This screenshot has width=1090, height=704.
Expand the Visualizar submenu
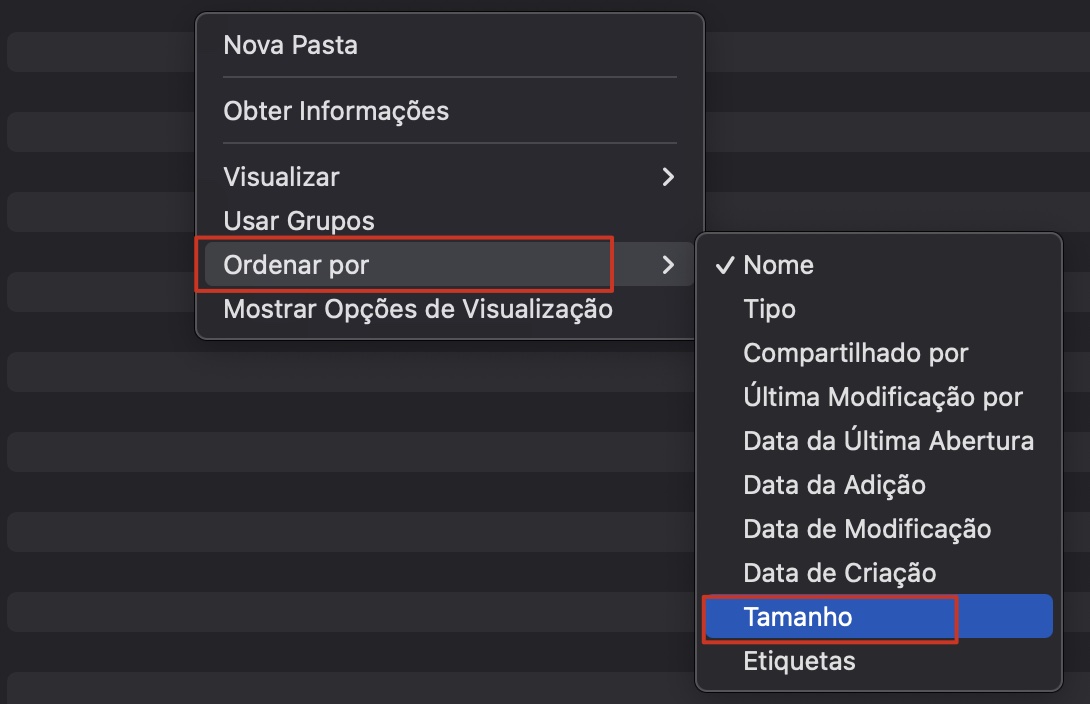tap(280, 177)
